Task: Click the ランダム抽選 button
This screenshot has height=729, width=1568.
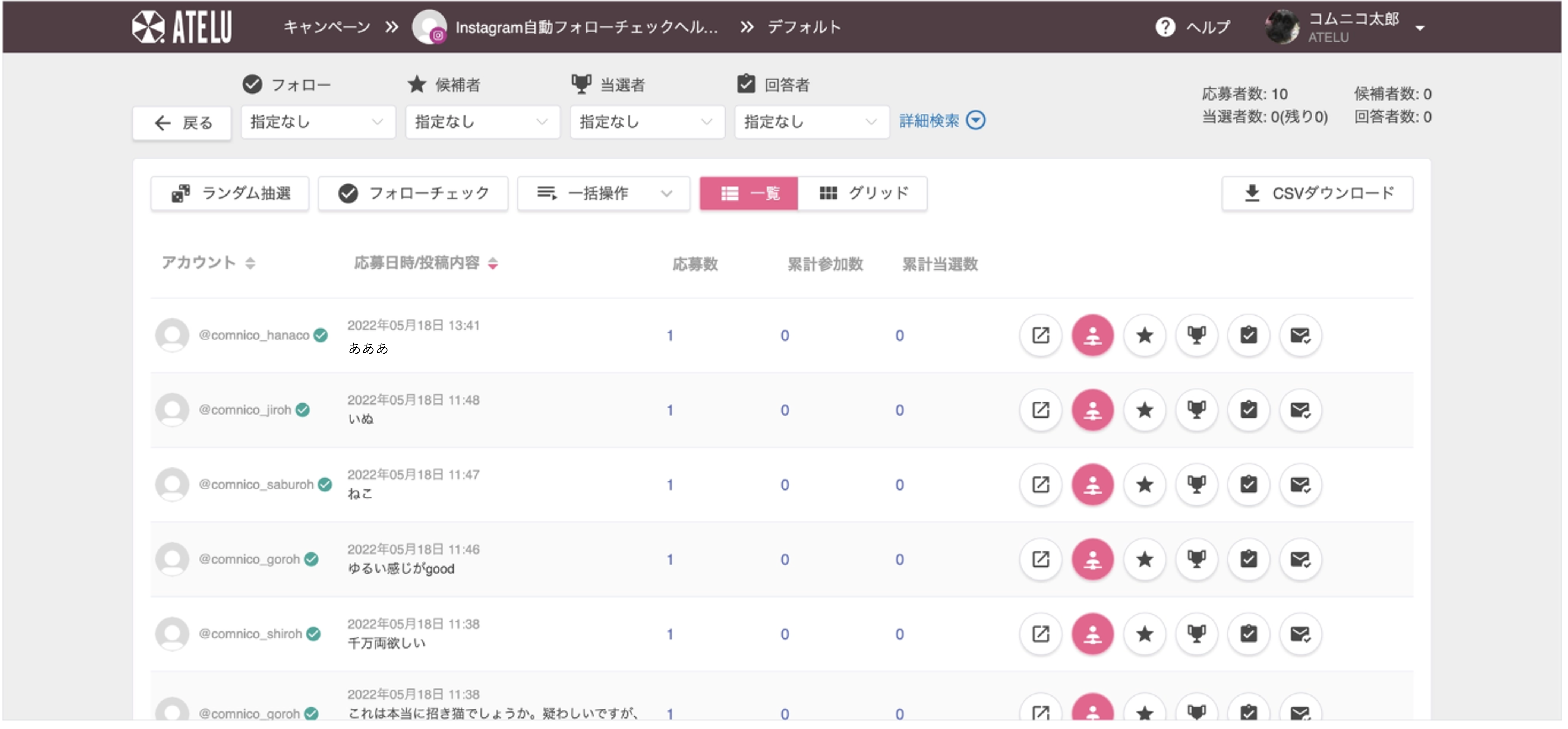Action: click(x=230, y=193)
